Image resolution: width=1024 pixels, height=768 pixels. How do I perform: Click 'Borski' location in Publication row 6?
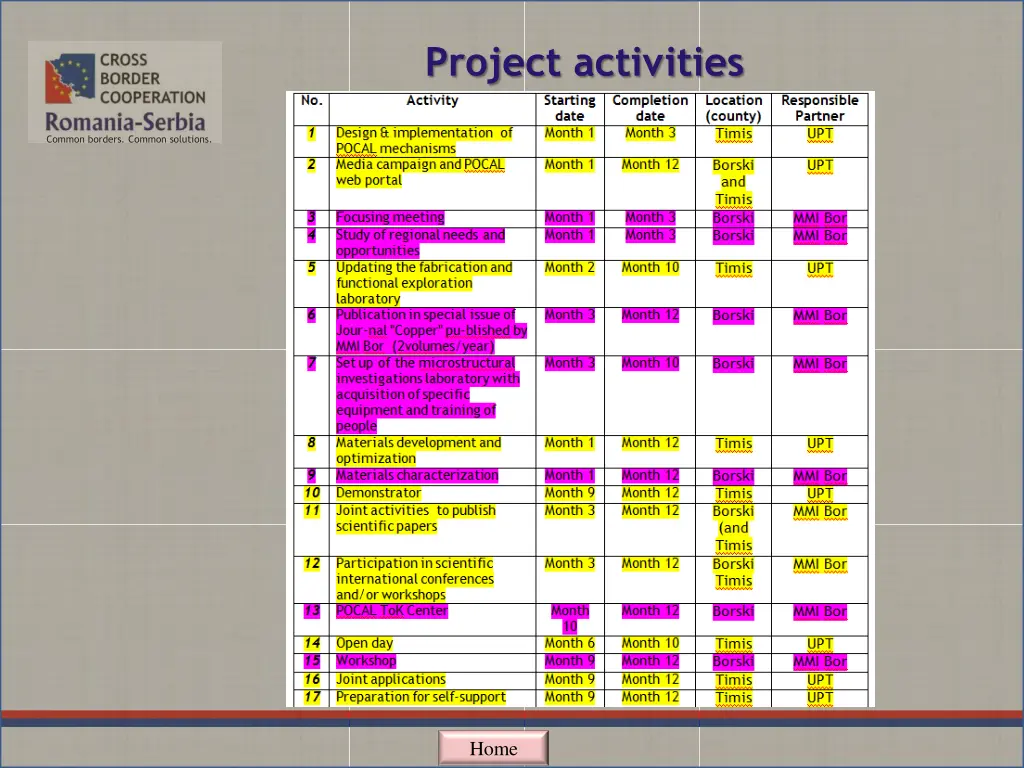coord(733,315)
